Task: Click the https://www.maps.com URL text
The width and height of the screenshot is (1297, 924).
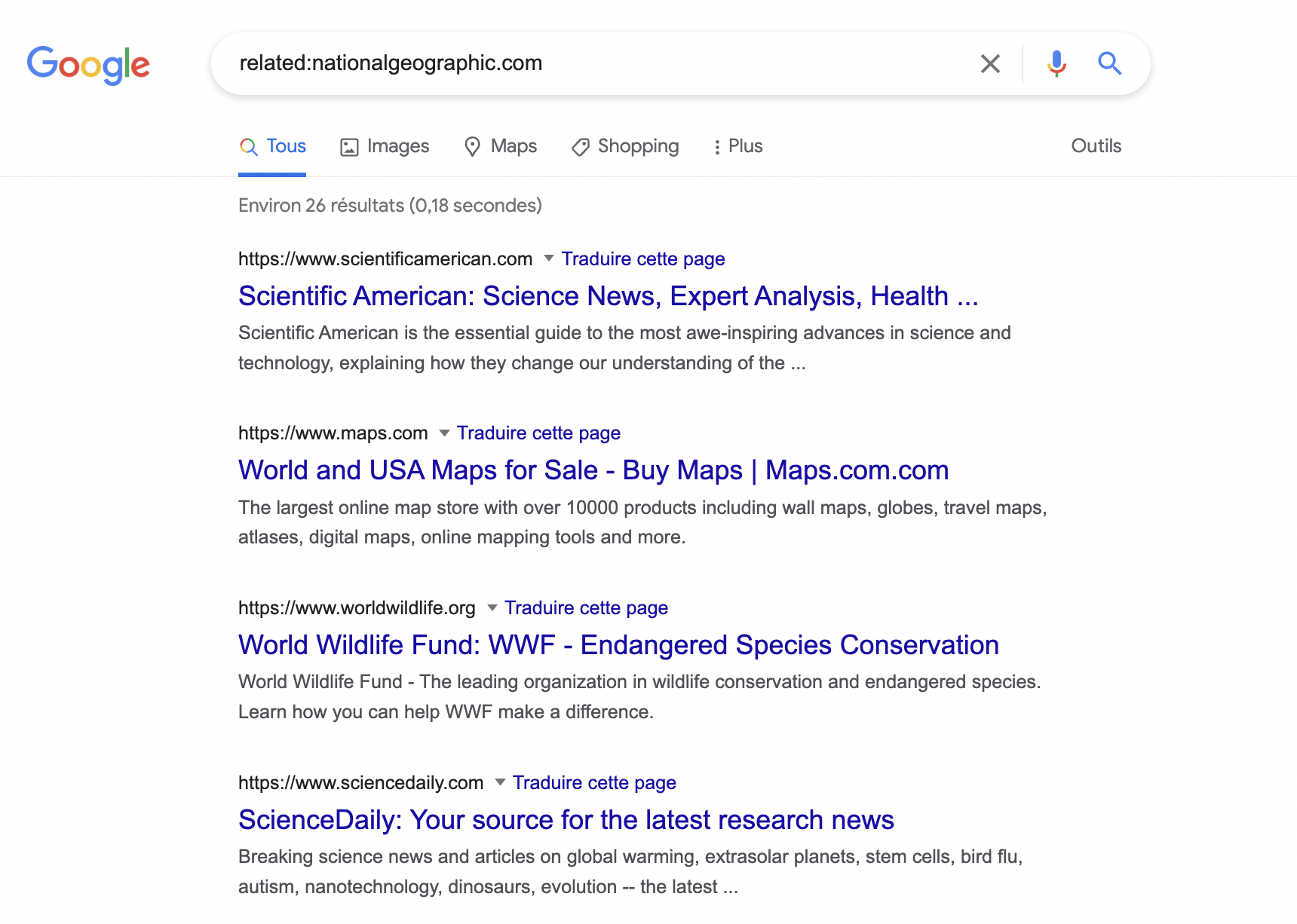Action: click(333, 433)
